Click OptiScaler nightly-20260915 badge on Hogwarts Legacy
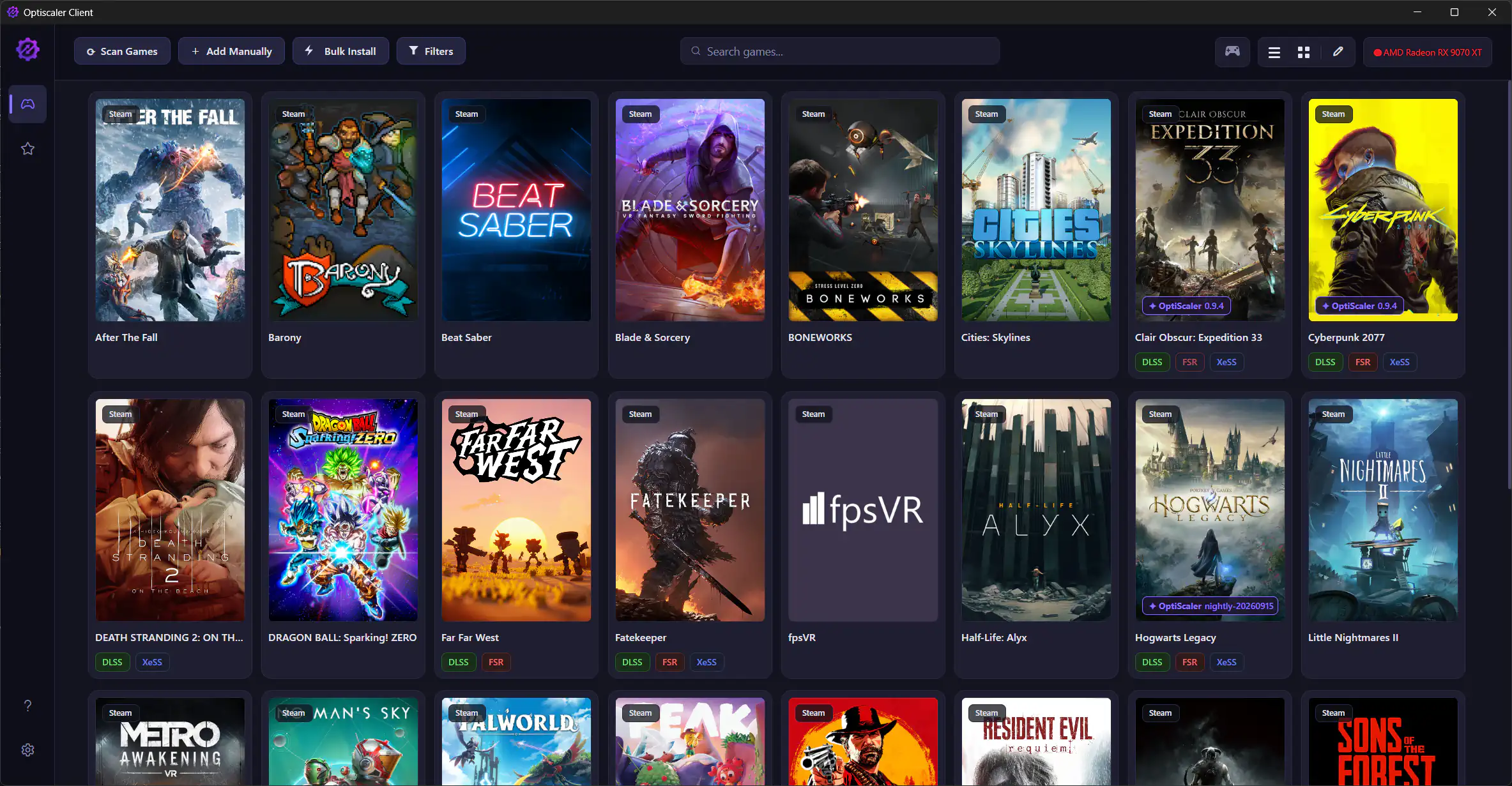The height and width of the screenshot is (786, 1512). (x=1210, y=606)
